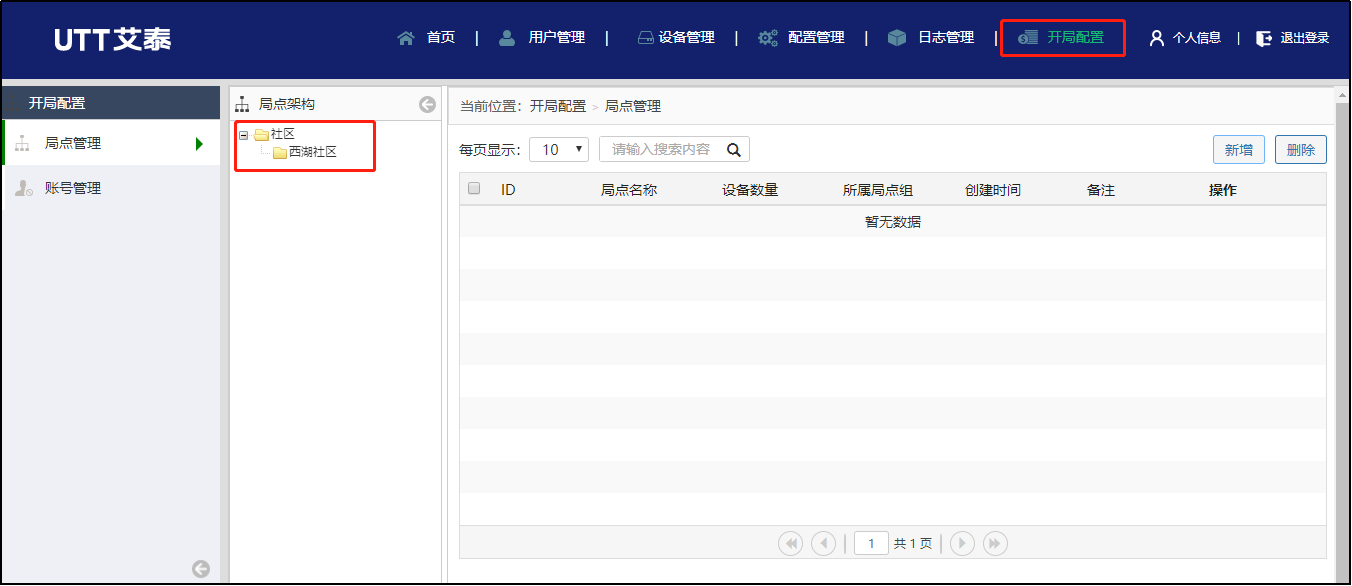Image resolution: width=1352 pixels, height=586 pixels.
Task: Click the 所属局点组 column header
Action: [x=878, y=190]
